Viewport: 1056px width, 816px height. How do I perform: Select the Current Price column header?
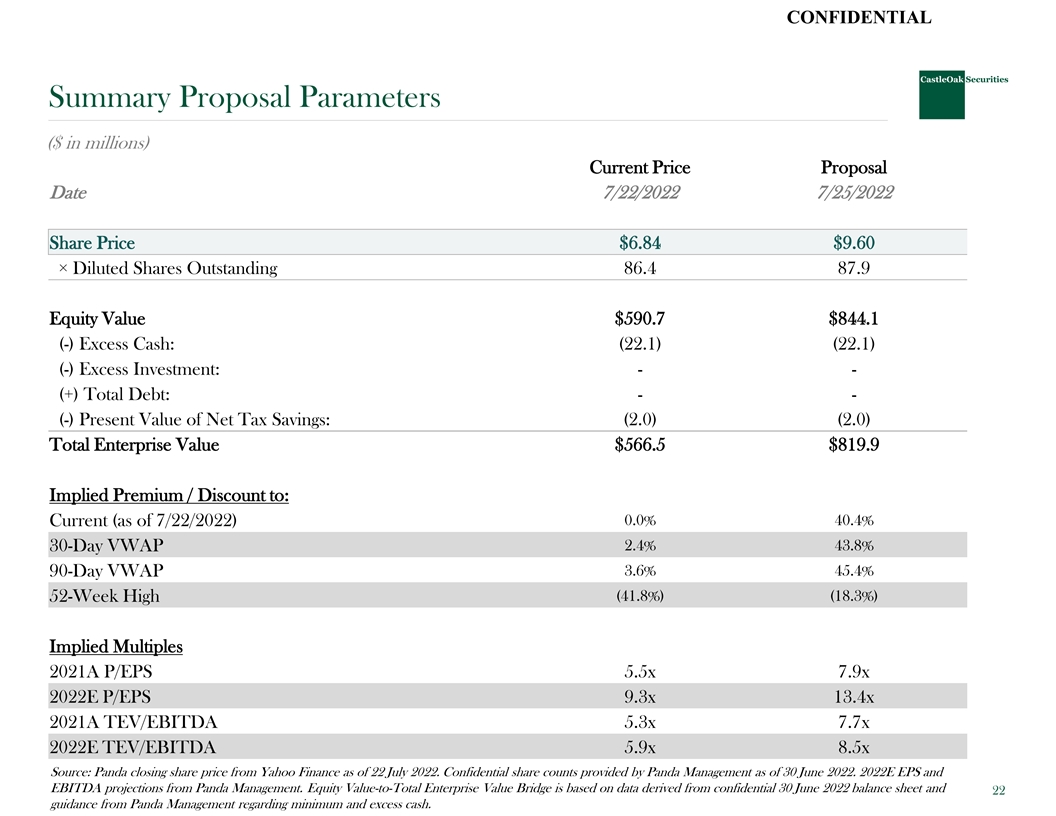point(639,167)
